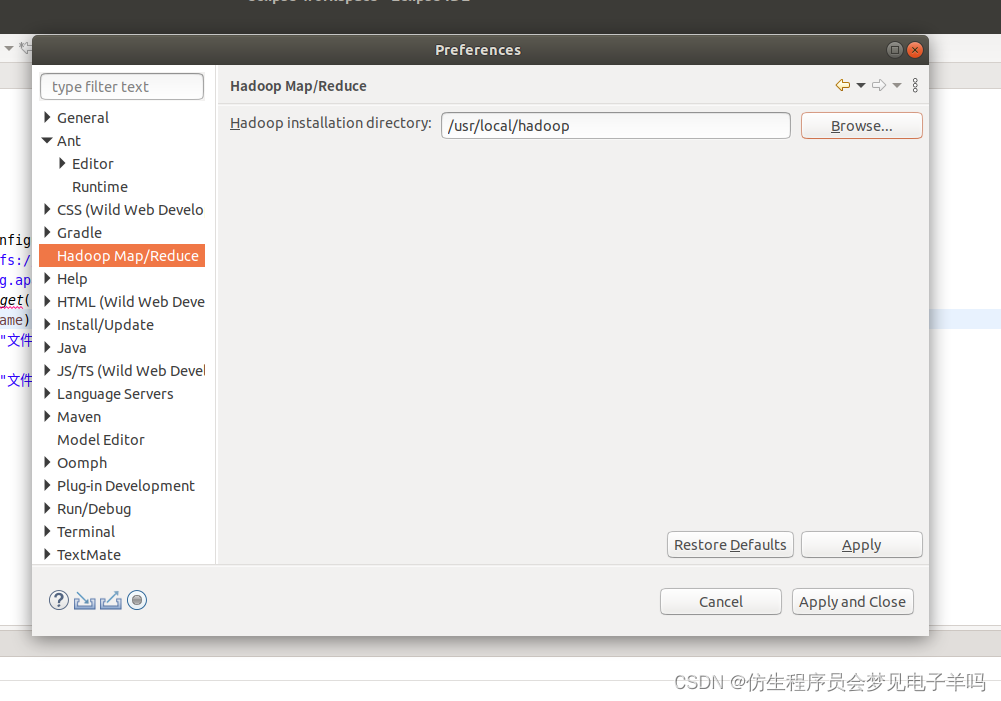Click the Restore Defaults button
Screen dimensions: 1001x701
click(x=730, y=545)
